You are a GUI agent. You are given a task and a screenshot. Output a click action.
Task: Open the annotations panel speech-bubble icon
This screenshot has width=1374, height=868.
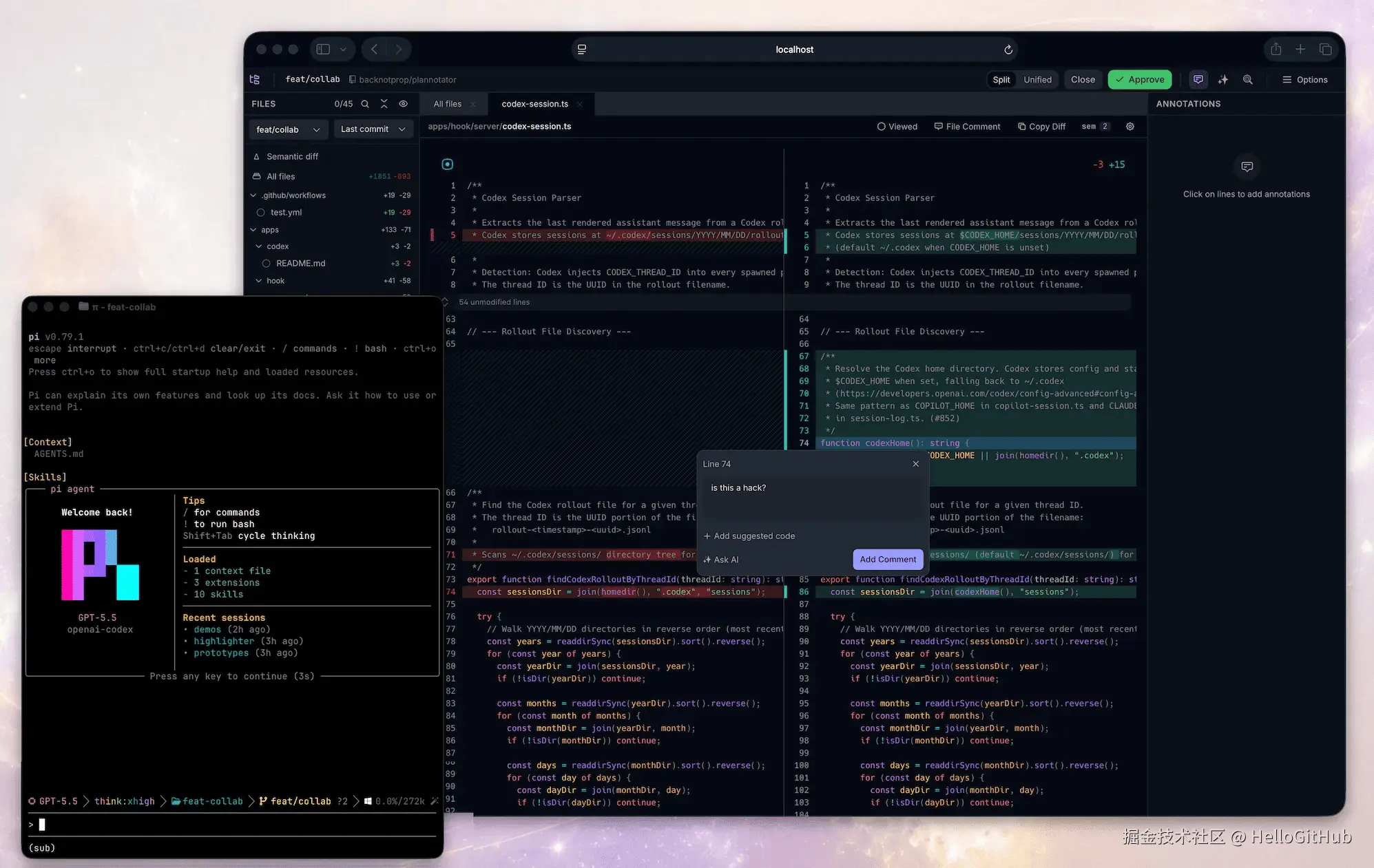(x=1198, y=80)
